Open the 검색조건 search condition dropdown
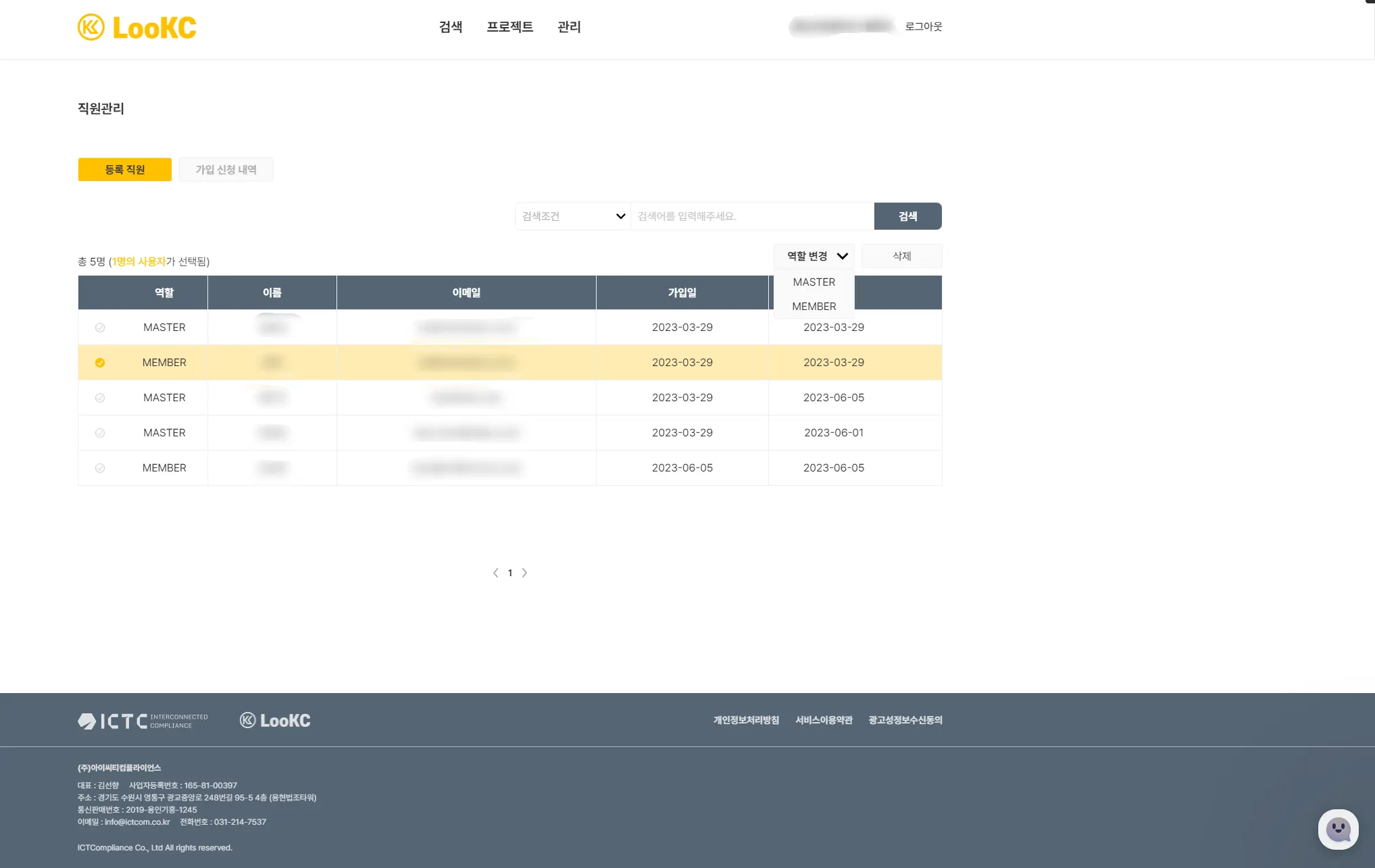 [572, 216]
